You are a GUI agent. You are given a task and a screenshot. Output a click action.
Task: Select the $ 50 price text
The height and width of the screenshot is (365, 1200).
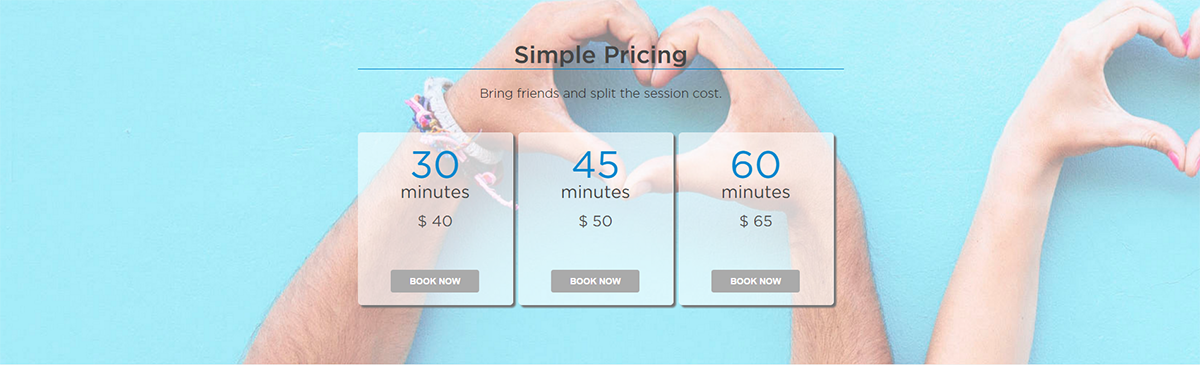(x=595, y=221)
